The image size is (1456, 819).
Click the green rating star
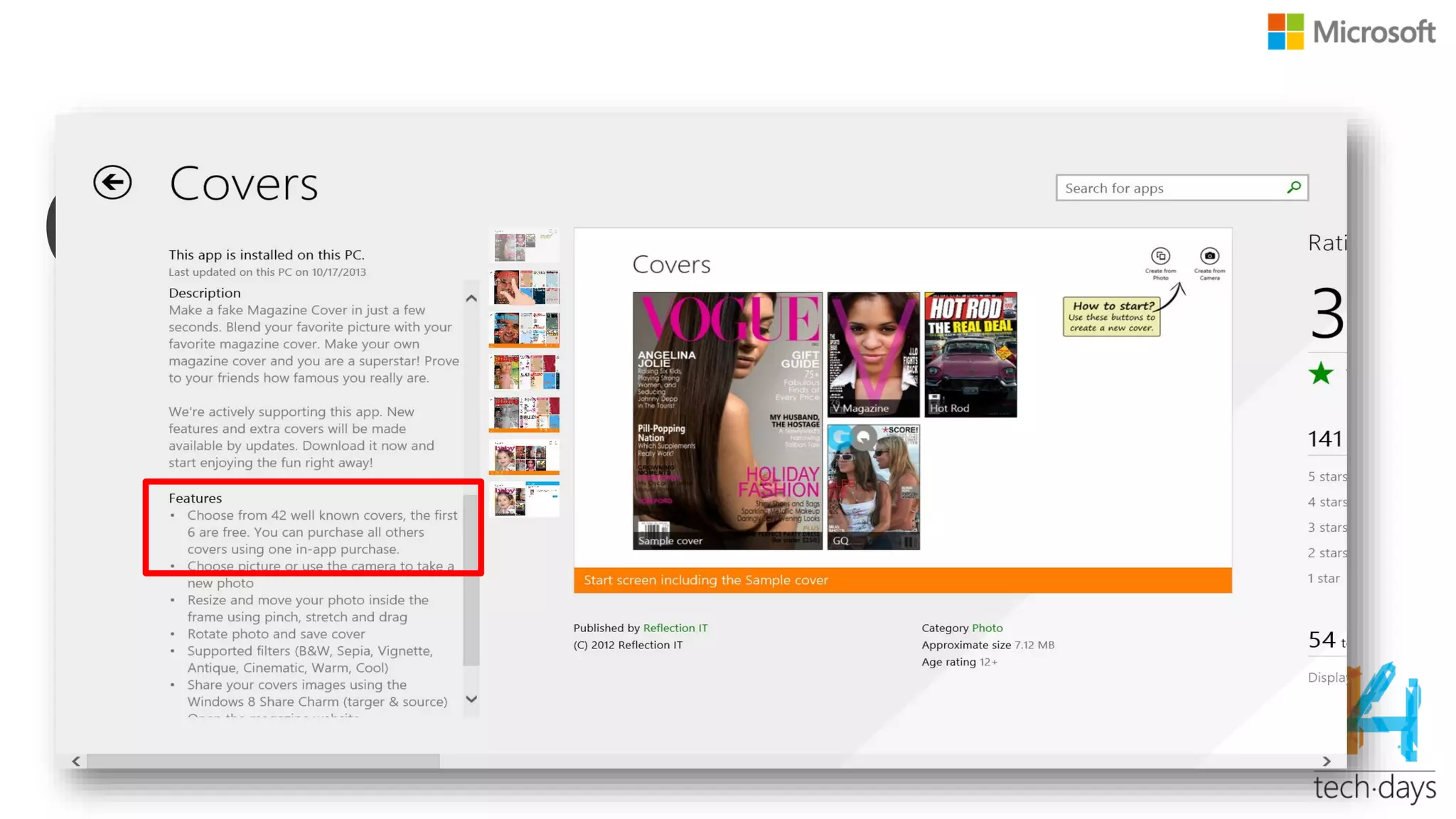tap(1321, 373)
